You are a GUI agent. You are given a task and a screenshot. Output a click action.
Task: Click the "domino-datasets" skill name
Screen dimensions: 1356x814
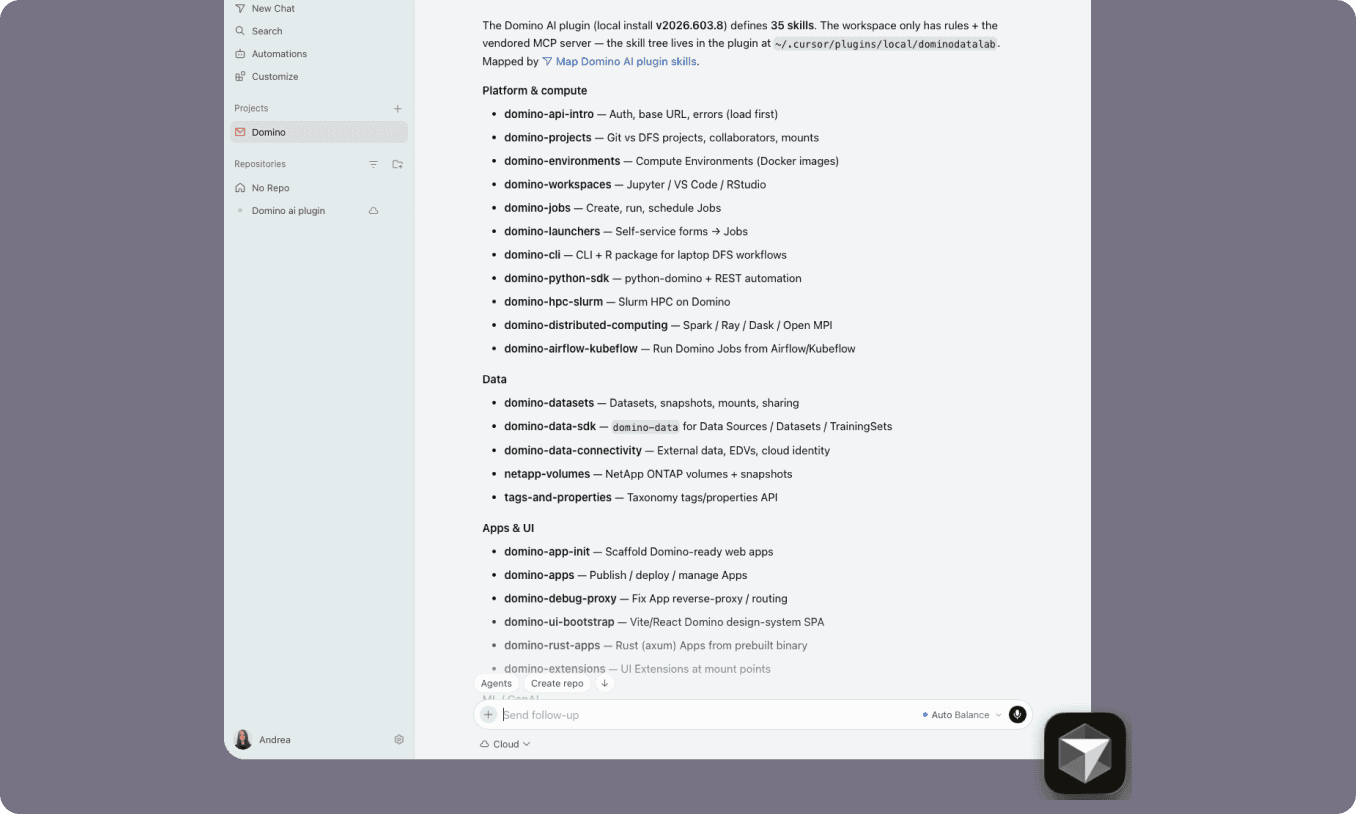(x=549, y=403)
